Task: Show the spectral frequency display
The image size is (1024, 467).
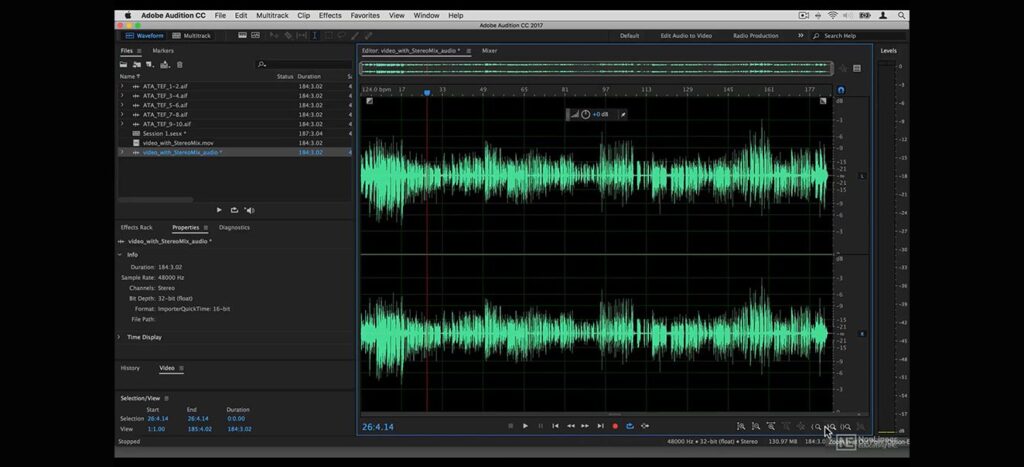Action: pos(242,35)
